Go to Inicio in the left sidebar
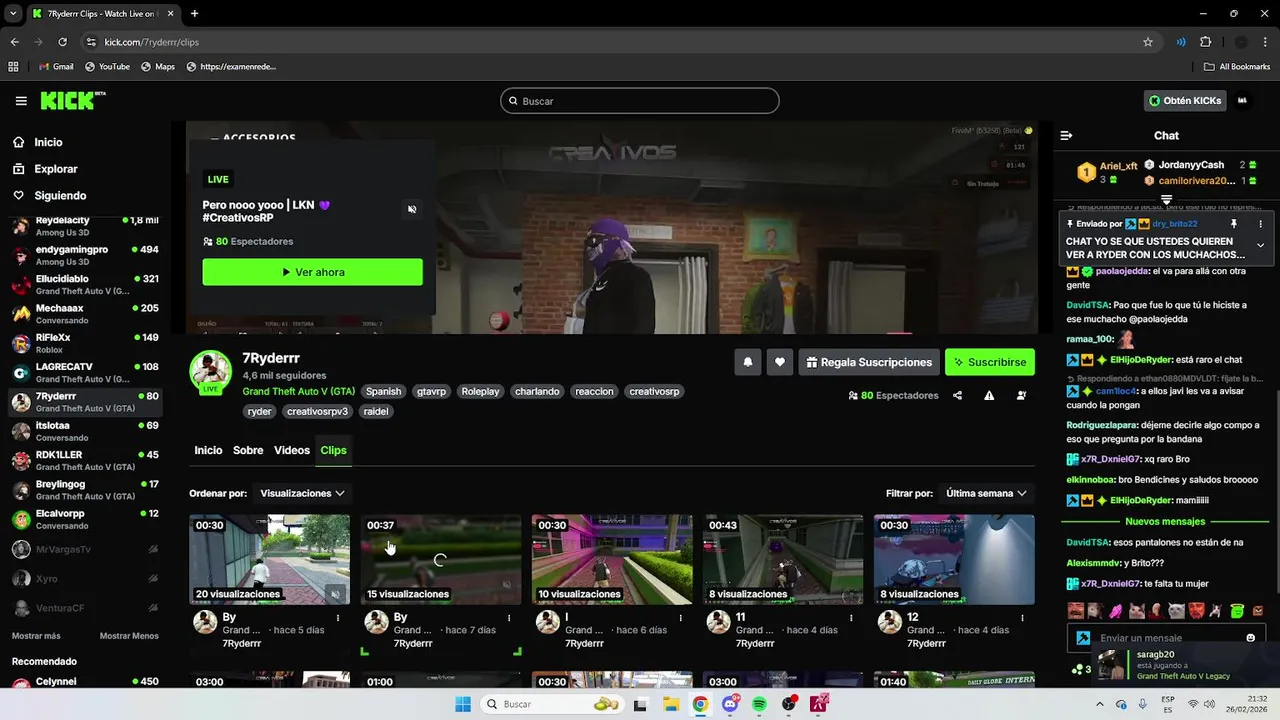The height and width of the screenshot is (720, 1280). [48, 142]
